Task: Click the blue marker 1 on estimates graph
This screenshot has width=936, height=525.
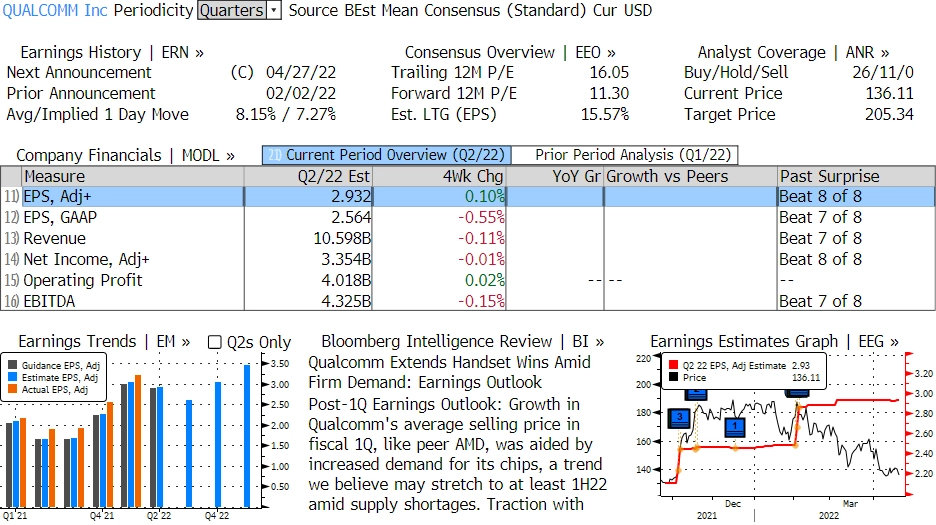Action: (735, 427)
